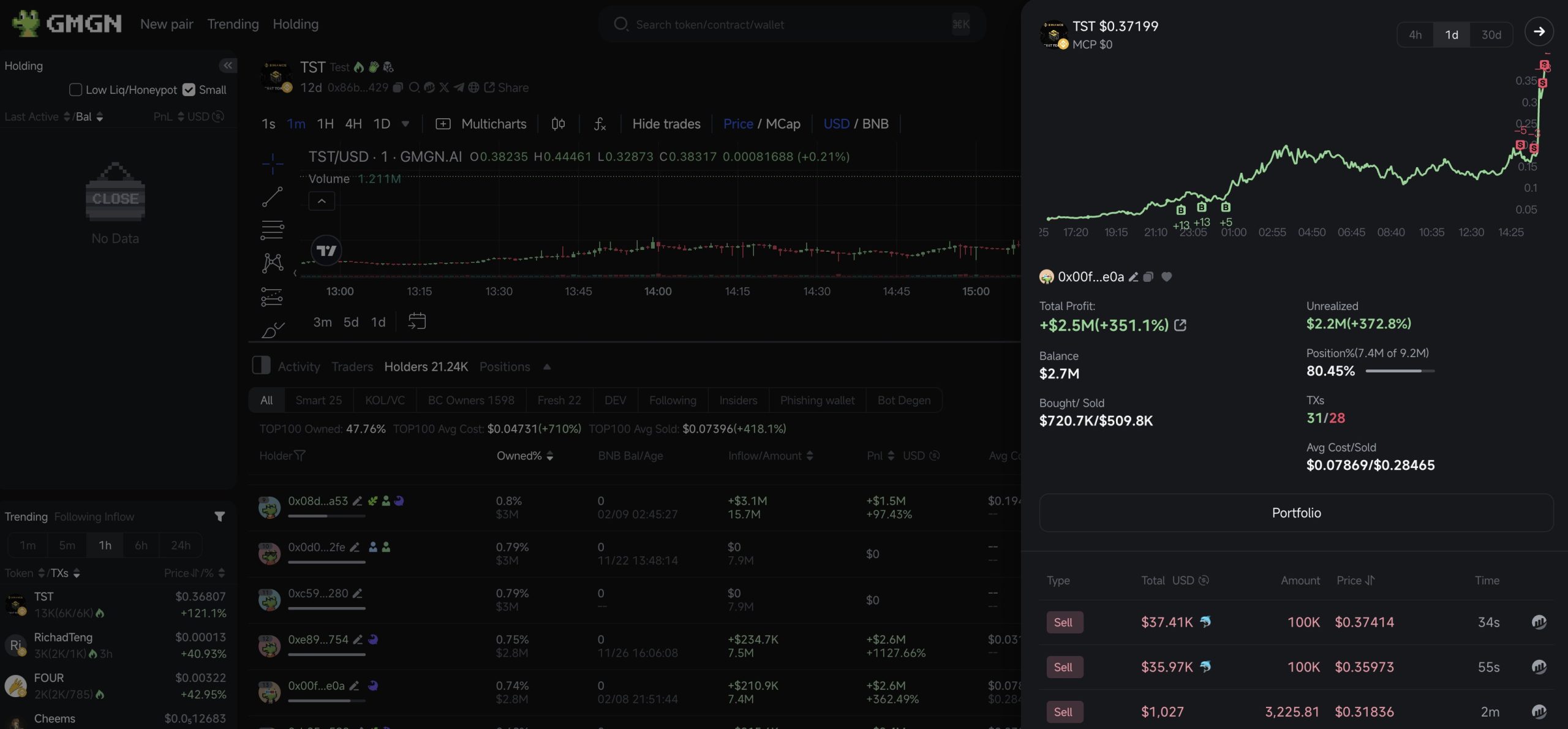Collapse the chart legend with chevron
Image resolution: width=1568 pixels, height=729 pixels.
tap(322, 201)
